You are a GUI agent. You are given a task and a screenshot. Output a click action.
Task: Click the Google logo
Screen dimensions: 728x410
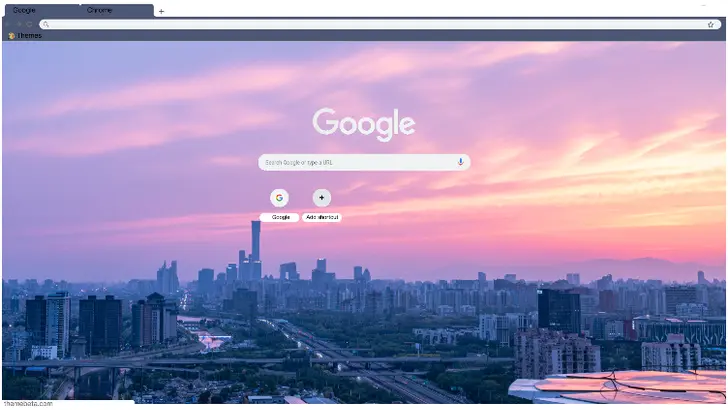point(363,124)
